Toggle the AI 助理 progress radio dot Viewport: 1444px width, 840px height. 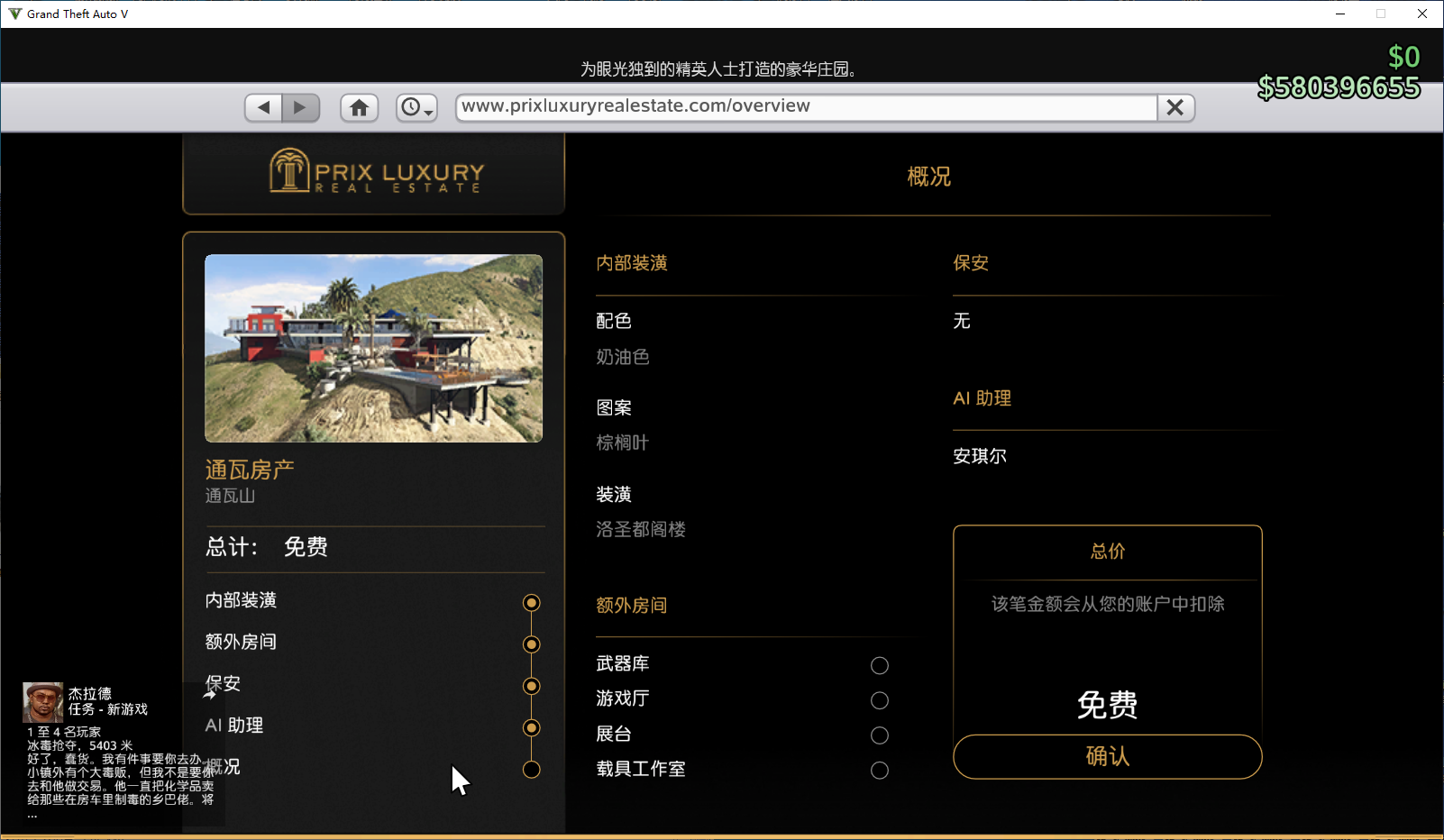(532, 728)
